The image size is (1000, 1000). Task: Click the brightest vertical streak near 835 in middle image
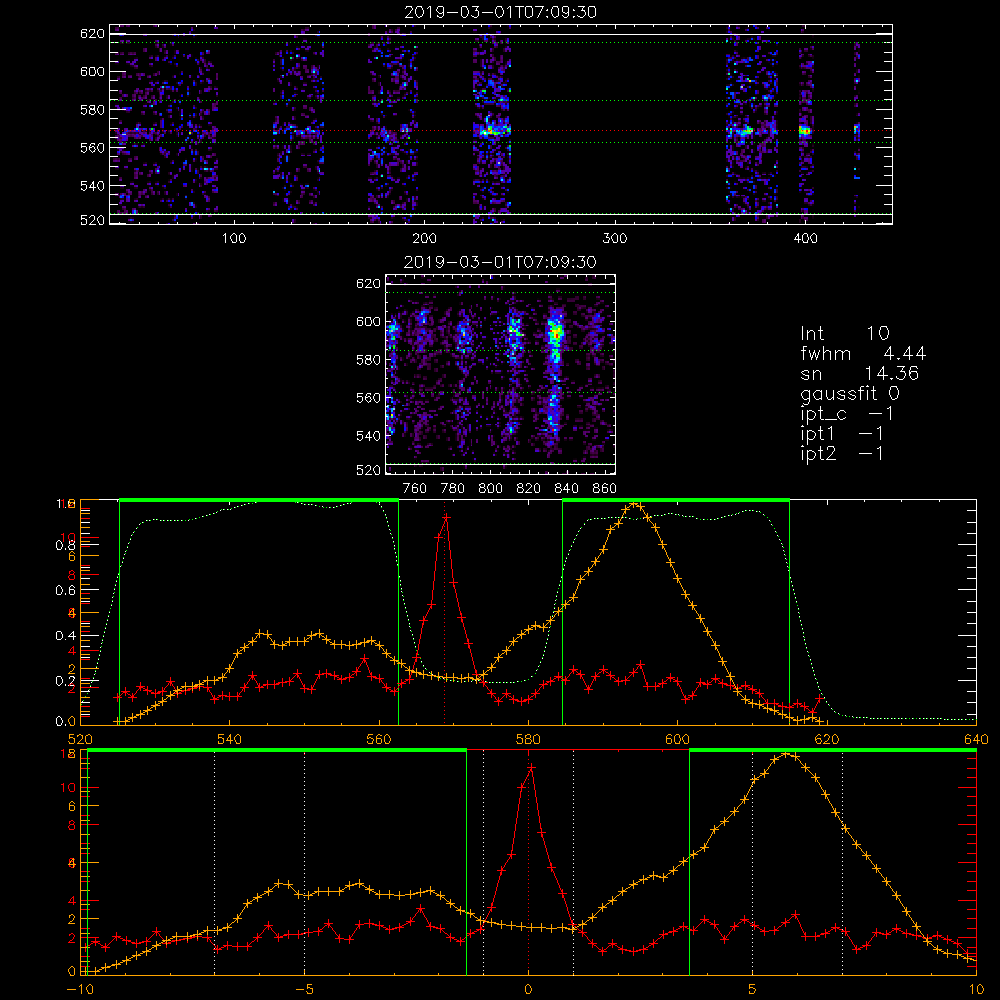(555, 335)
